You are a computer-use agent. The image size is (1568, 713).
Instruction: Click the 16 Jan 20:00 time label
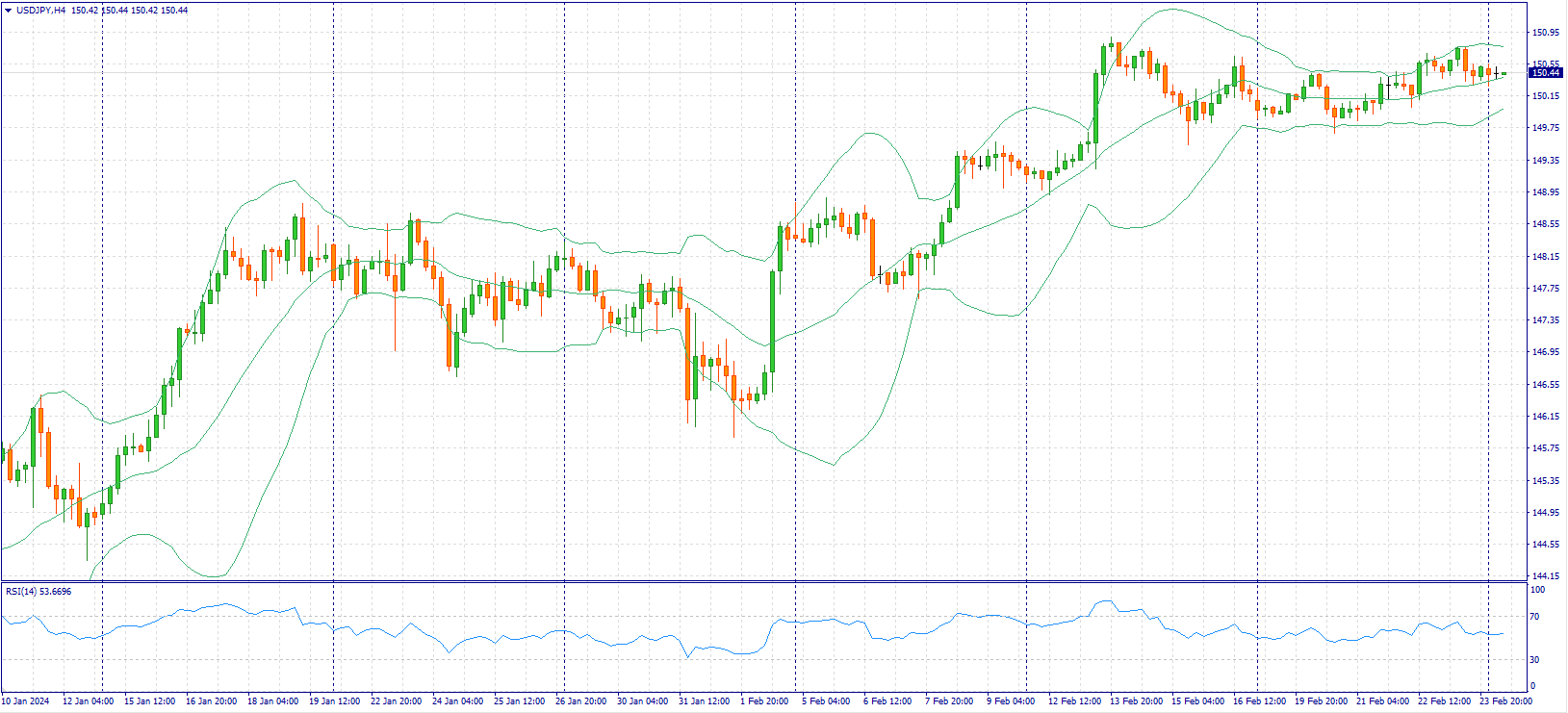[210, 701]
